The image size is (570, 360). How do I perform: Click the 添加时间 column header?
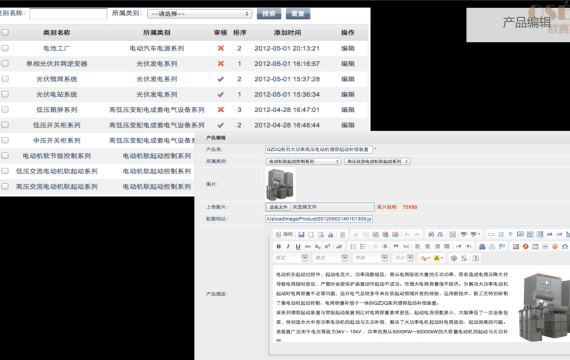(287, 32)
